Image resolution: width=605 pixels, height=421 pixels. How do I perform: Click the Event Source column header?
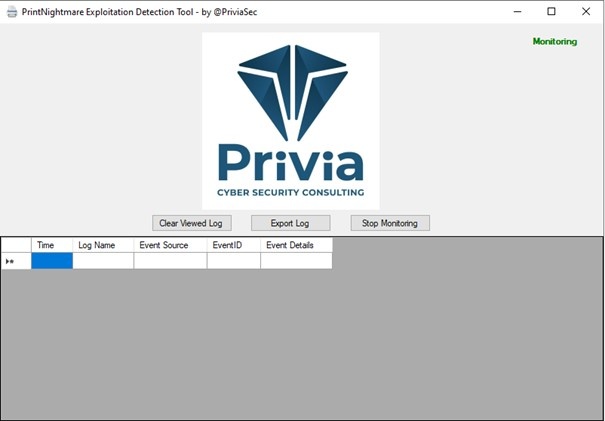(x=170, y=245)
